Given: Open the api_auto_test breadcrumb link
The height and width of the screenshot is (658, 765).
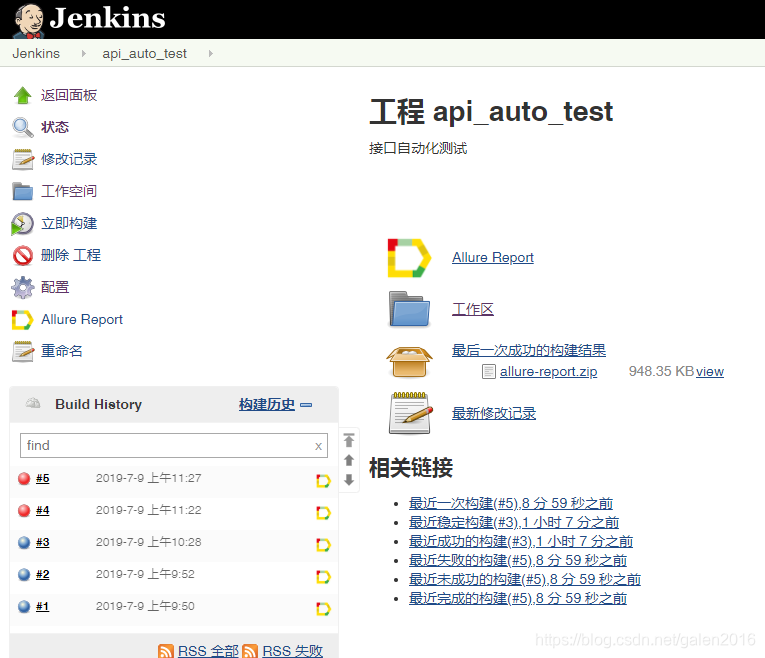Looking at the screenshot, I should (144, 53).
